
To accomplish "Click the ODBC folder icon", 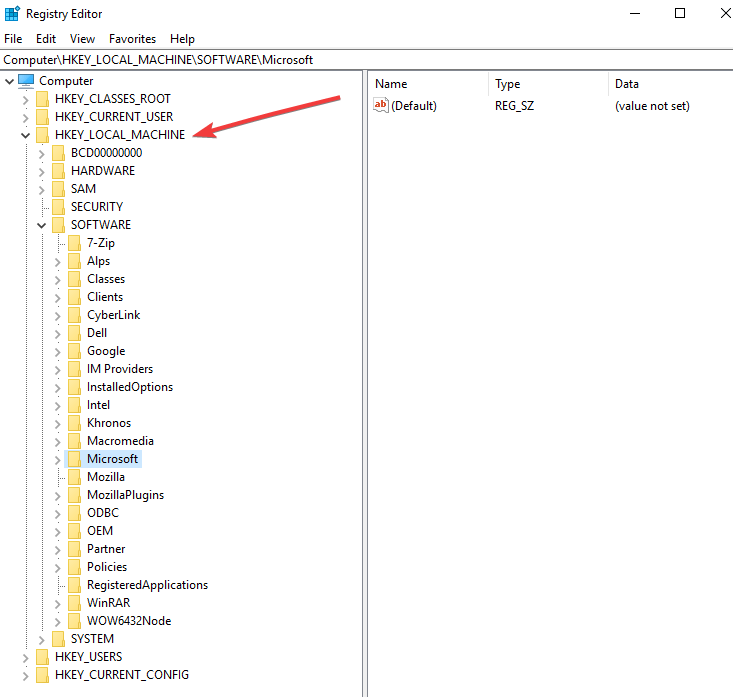I will tap(74, 513).
